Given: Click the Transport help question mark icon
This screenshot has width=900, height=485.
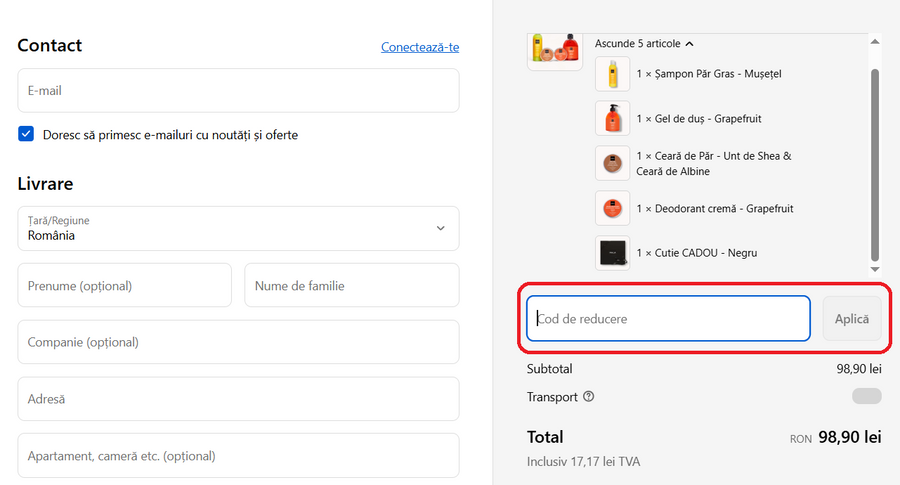Looking at the screenshot, I should pos(588,397).
